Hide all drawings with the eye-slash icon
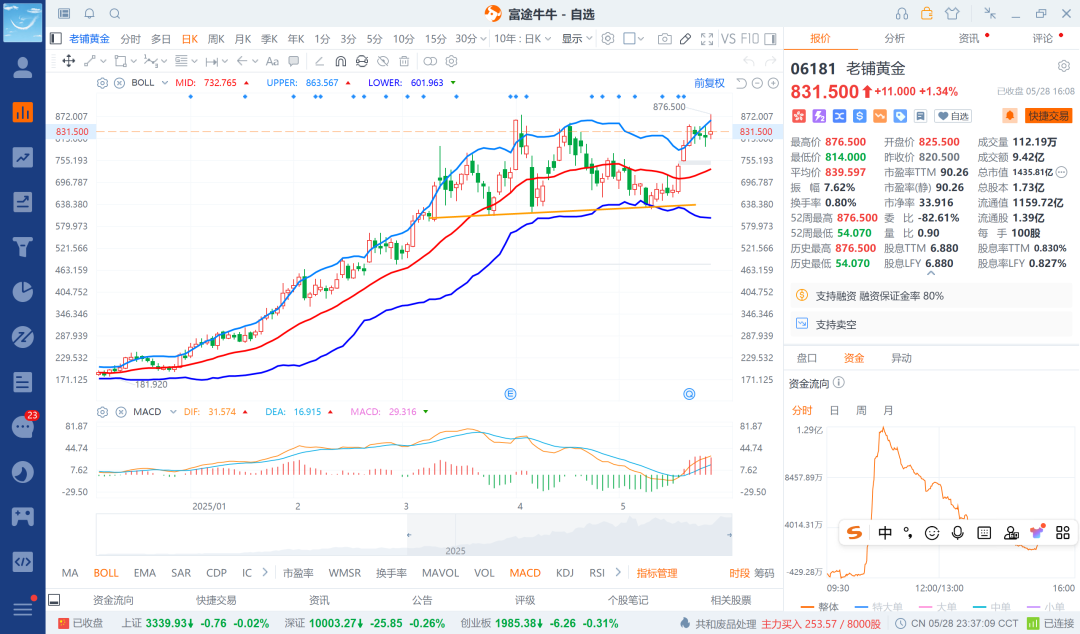This screenshot has width=1080, height=634. [383, 61]
